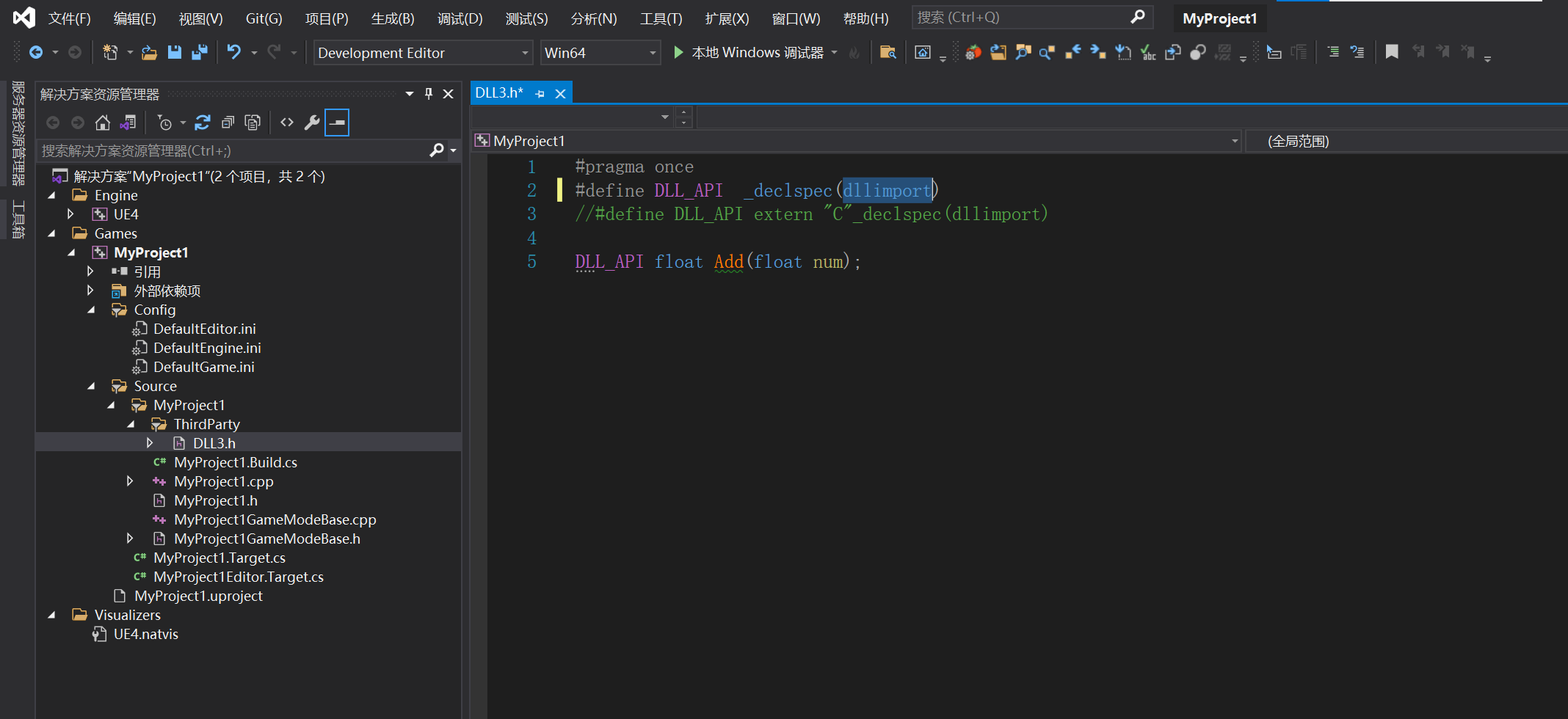Open Solution Explorer window options dropdown

[x=410, y=94]
